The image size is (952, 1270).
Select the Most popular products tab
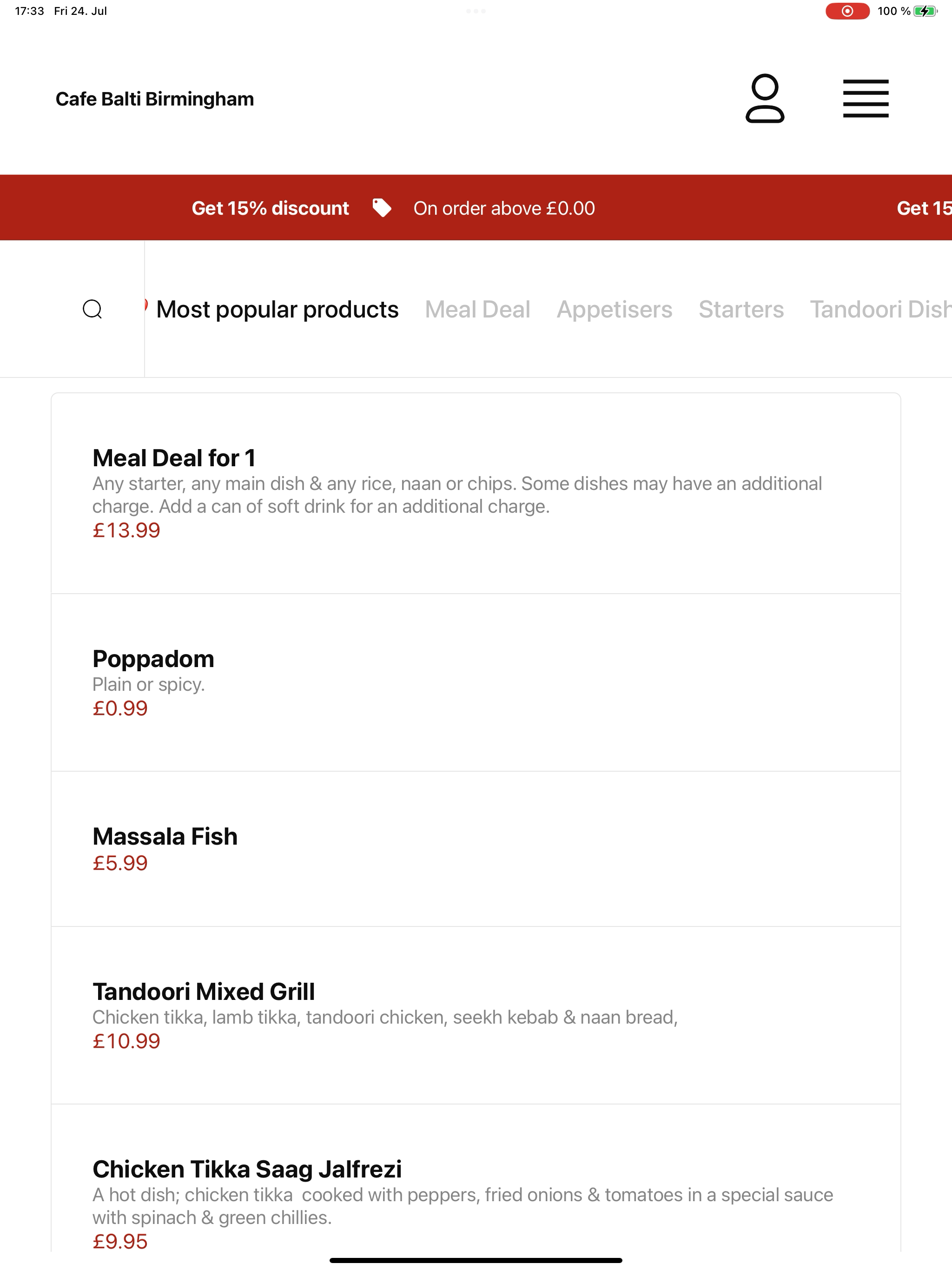(x=278, y=310)
